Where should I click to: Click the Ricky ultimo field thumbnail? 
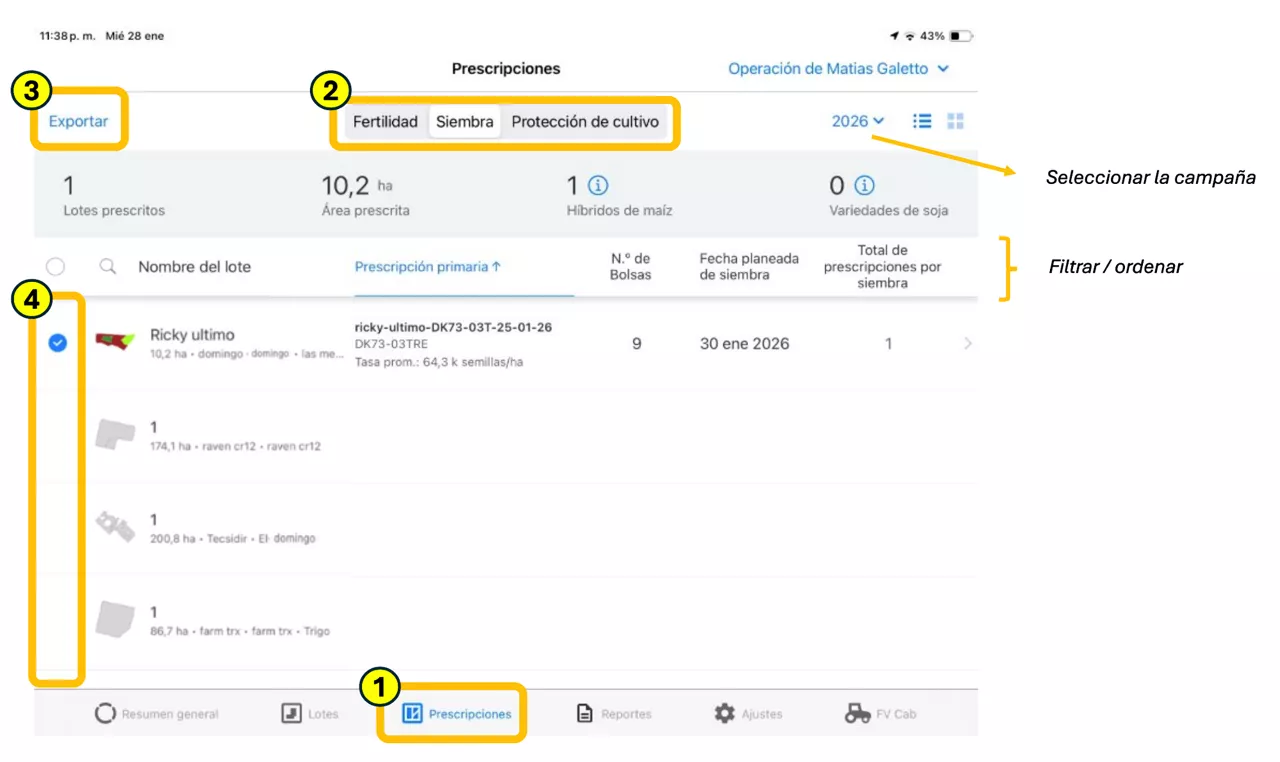(x=117, y=342)
